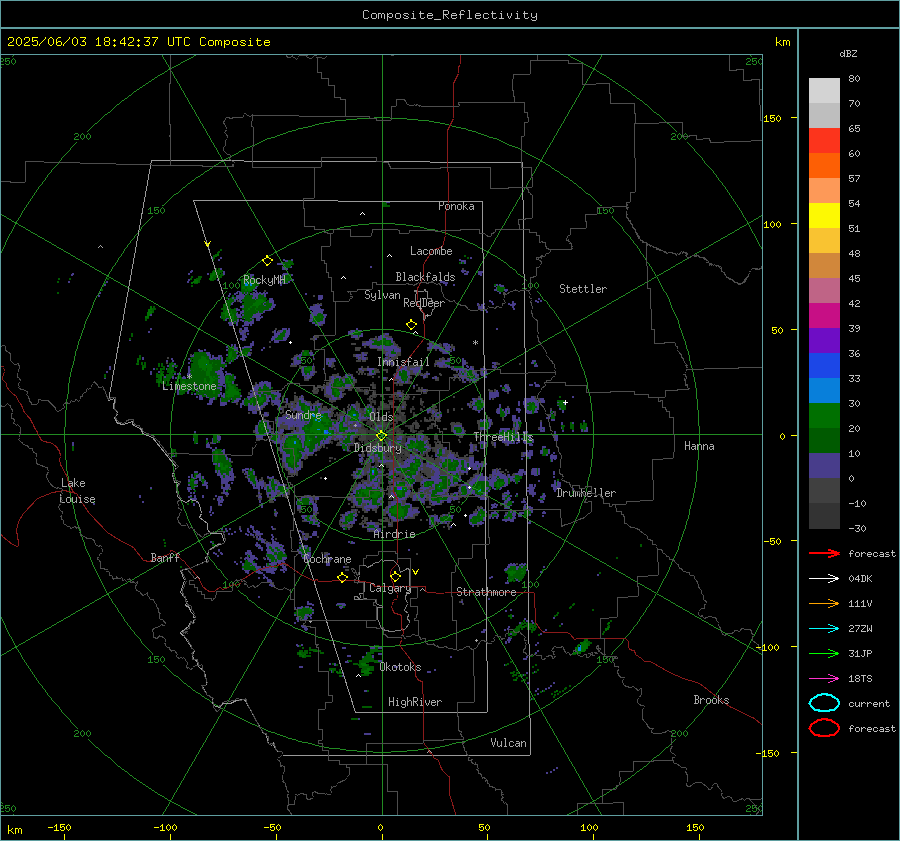Click the Cochrane label on the map

[x=327, y=559]
